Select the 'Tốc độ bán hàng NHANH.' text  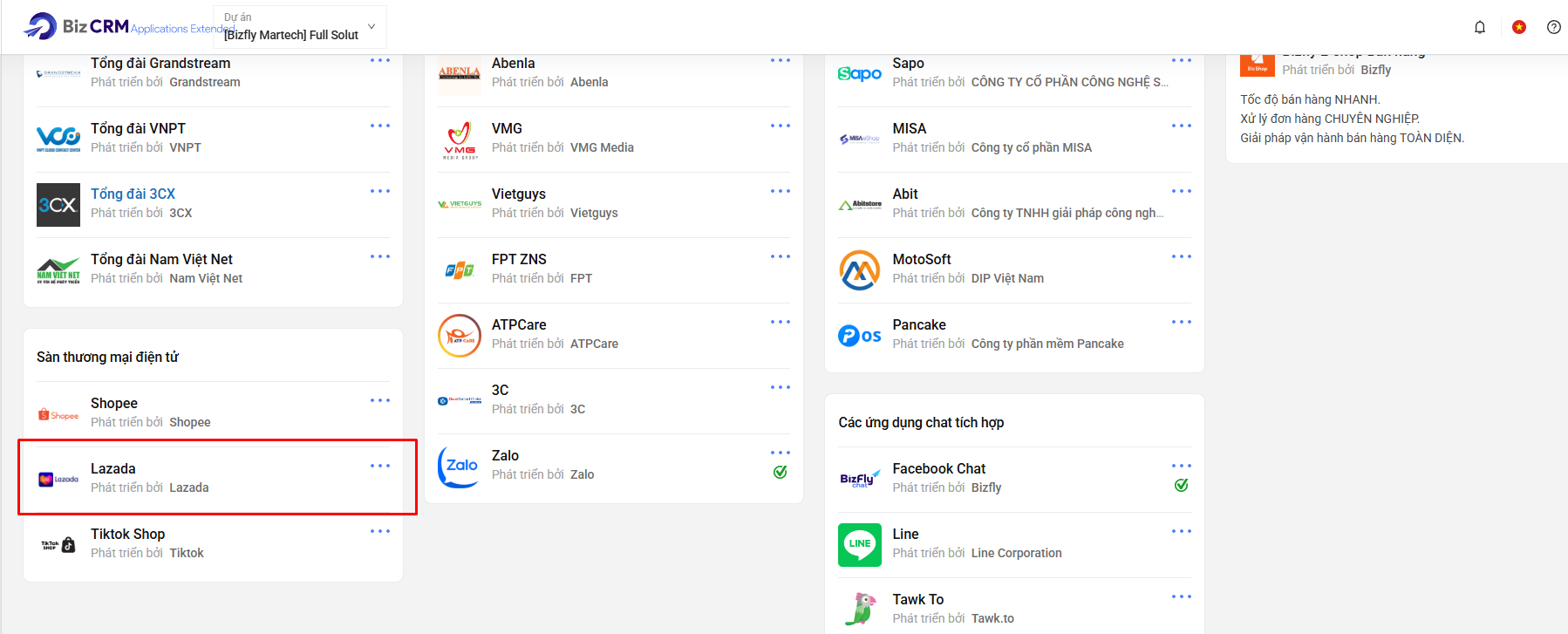point(1310,99)
